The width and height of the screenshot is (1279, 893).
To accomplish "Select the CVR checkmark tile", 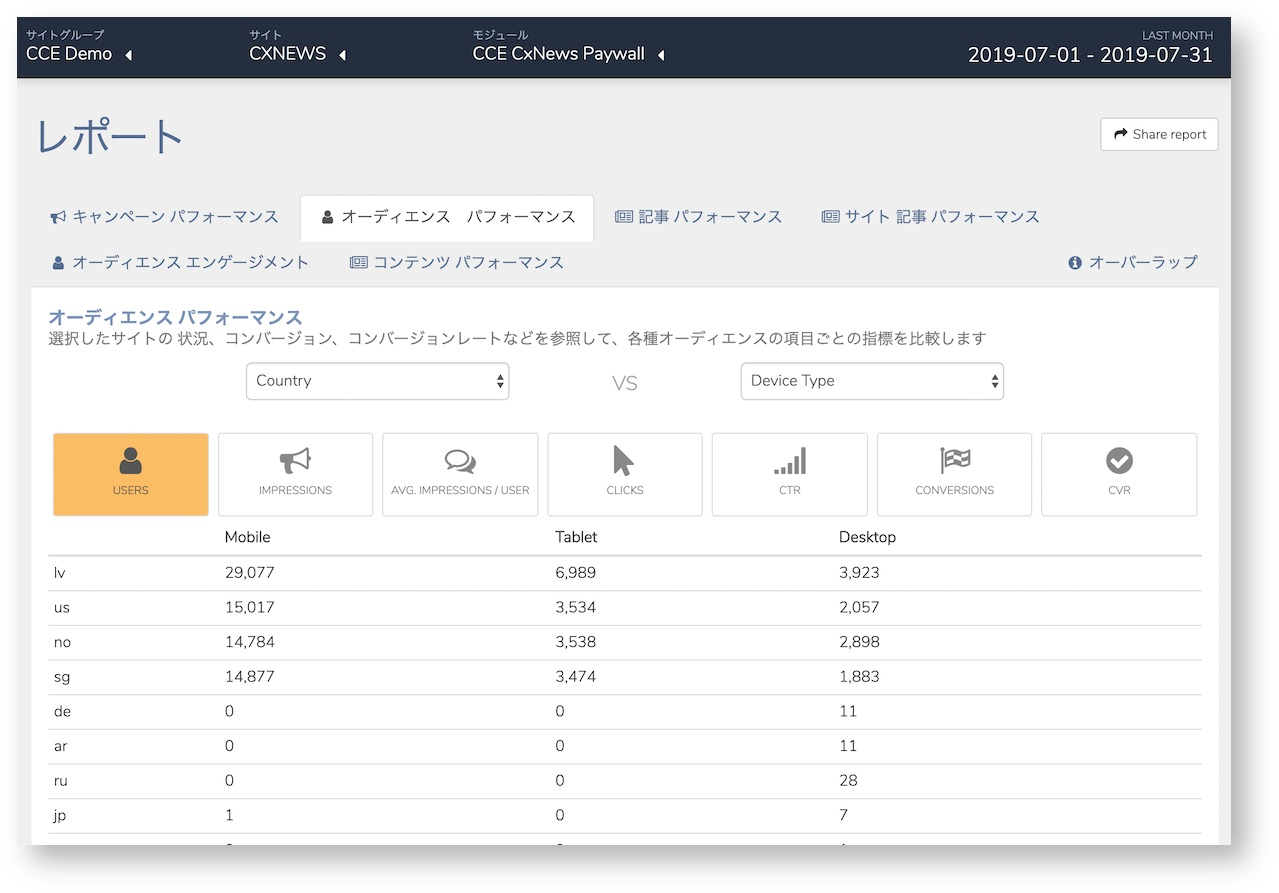I will point(1119,474).
